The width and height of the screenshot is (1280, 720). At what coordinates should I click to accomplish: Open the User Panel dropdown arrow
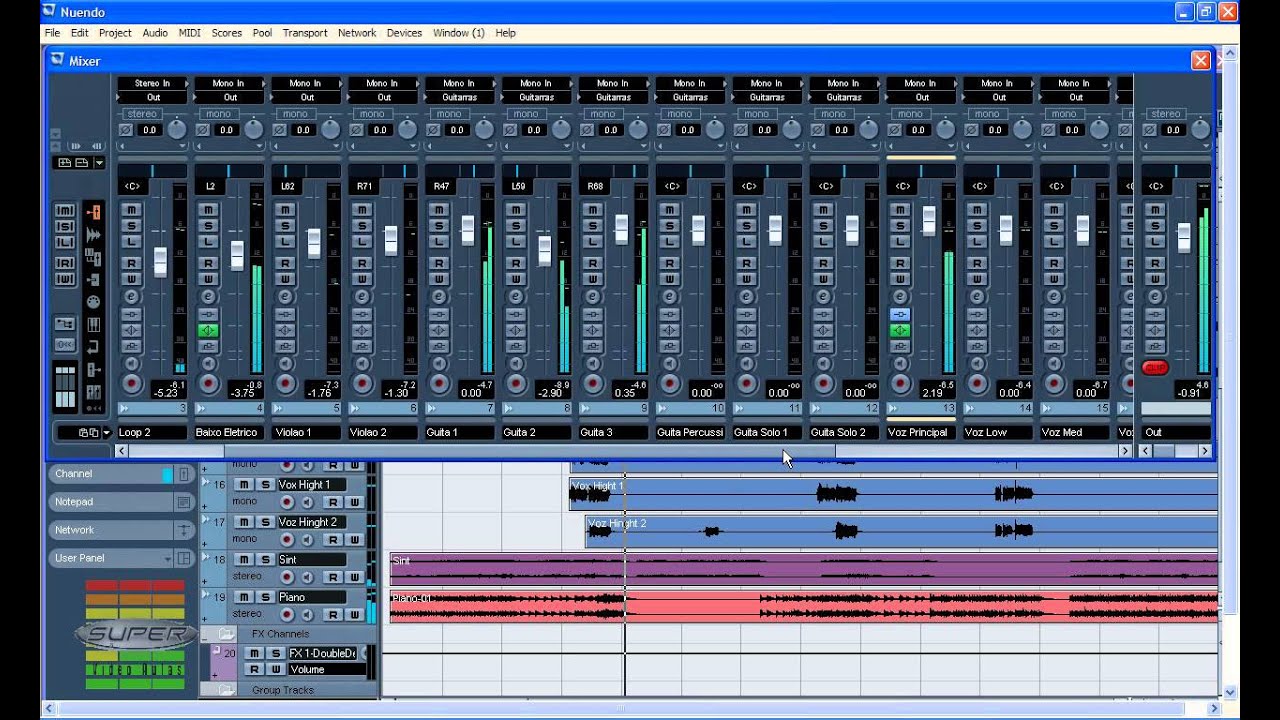pos(167,558)
